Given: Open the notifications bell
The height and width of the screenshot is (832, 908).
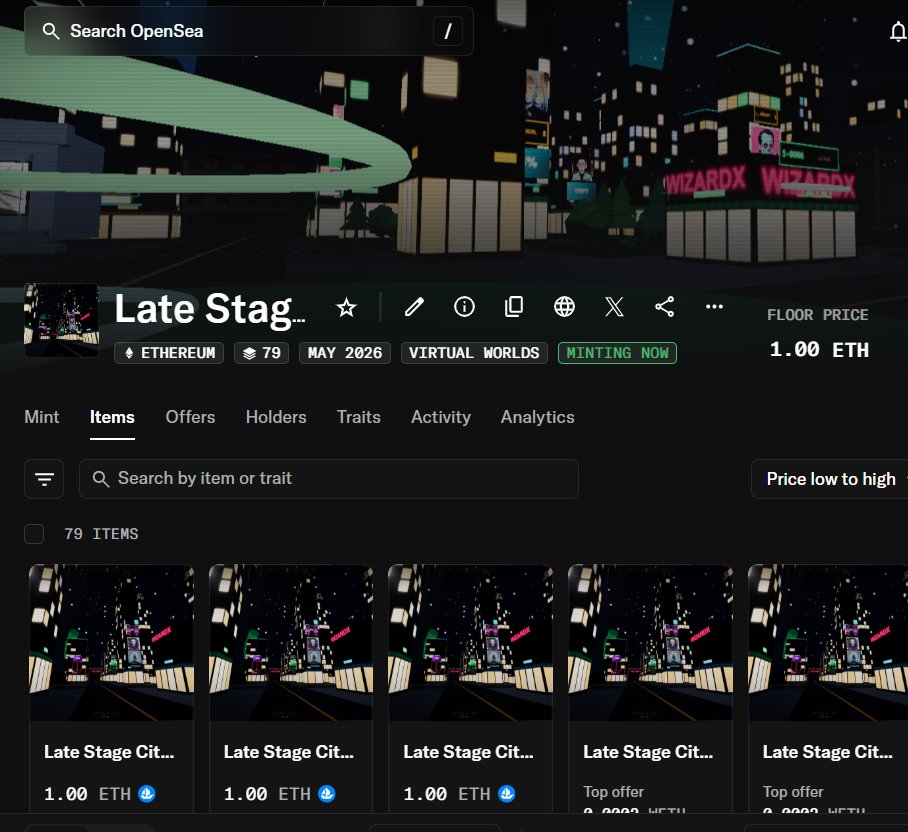Looking at the screenshot, I should (x=898, y=31).
